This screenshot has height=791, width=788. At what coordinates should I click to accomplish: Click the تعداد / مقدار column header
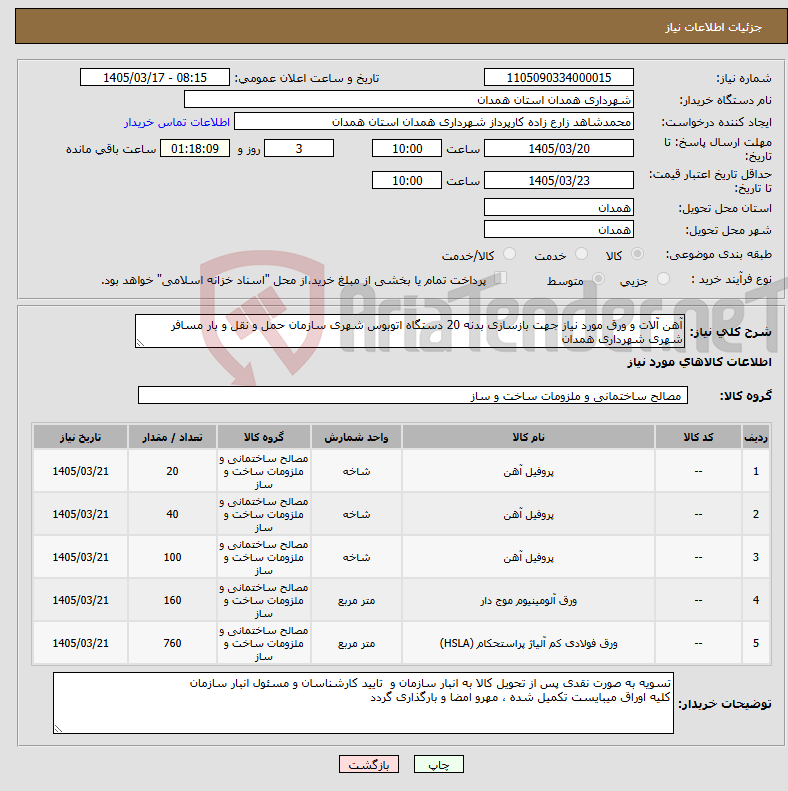173,437
